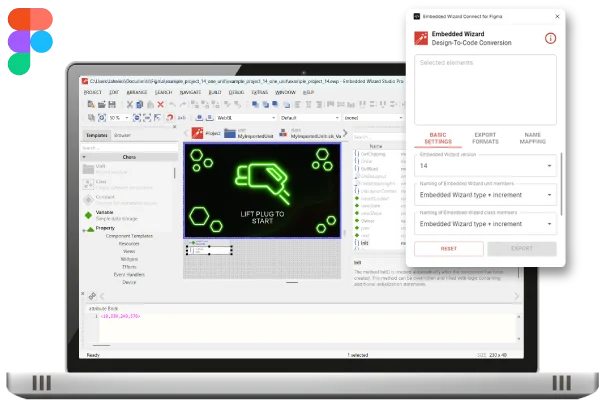
Task: Click the Selected elements text box
Action: tap(485, 90)
